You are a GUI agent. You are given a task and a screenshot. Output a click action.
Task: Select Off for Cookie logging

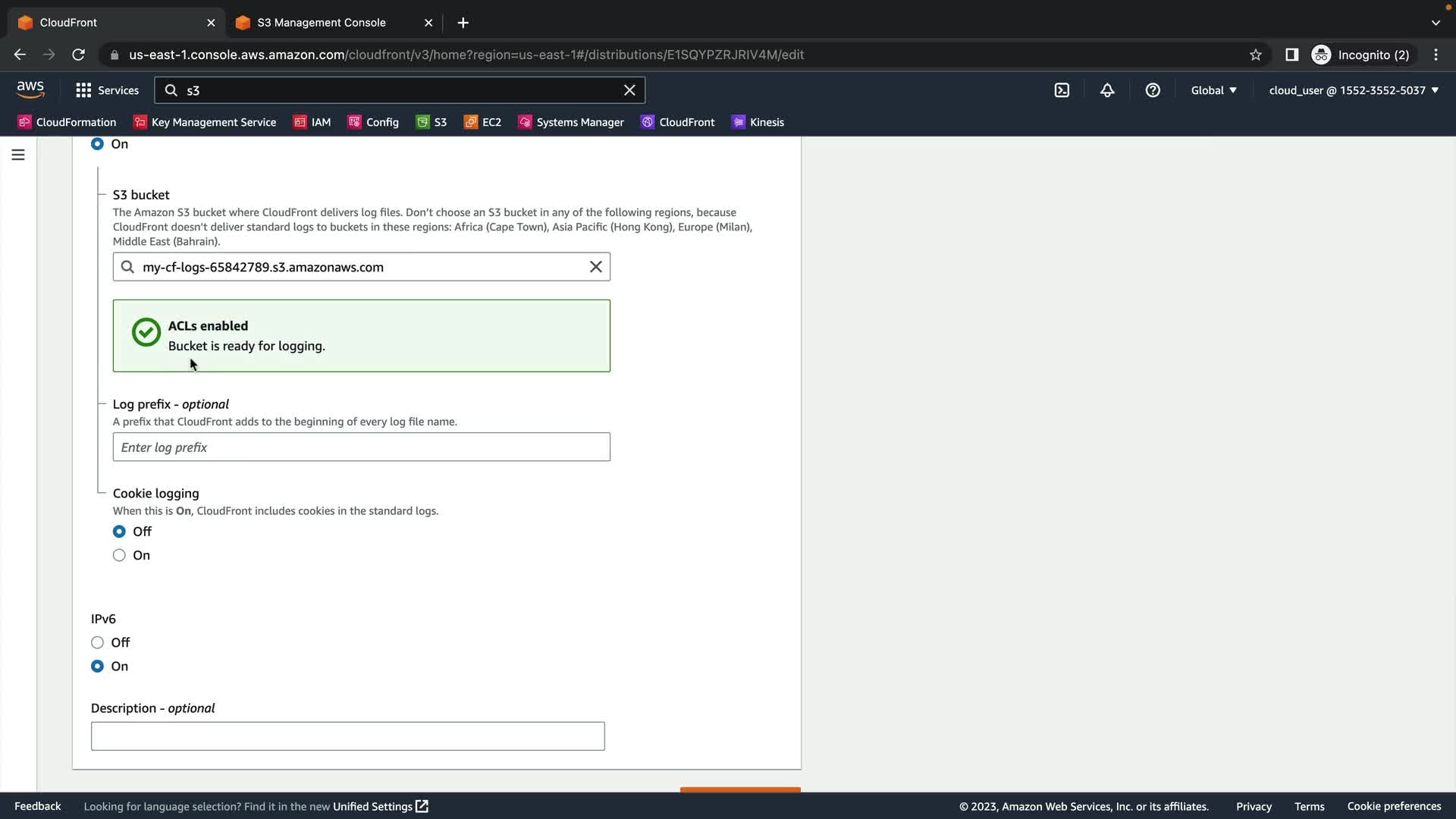point(119,532)
